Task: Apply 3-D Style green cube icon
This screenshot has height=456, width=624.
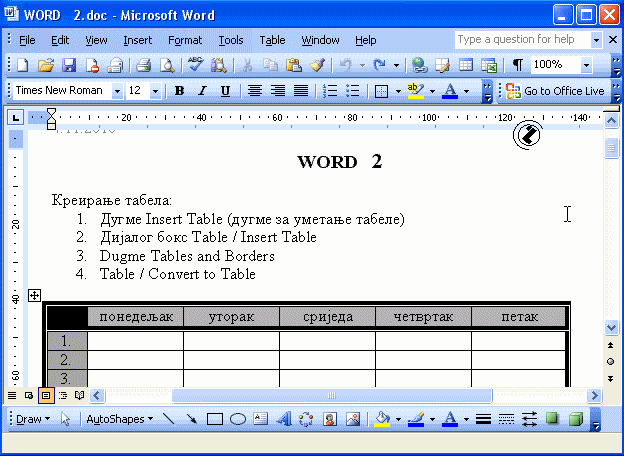Action: point(575,419)
